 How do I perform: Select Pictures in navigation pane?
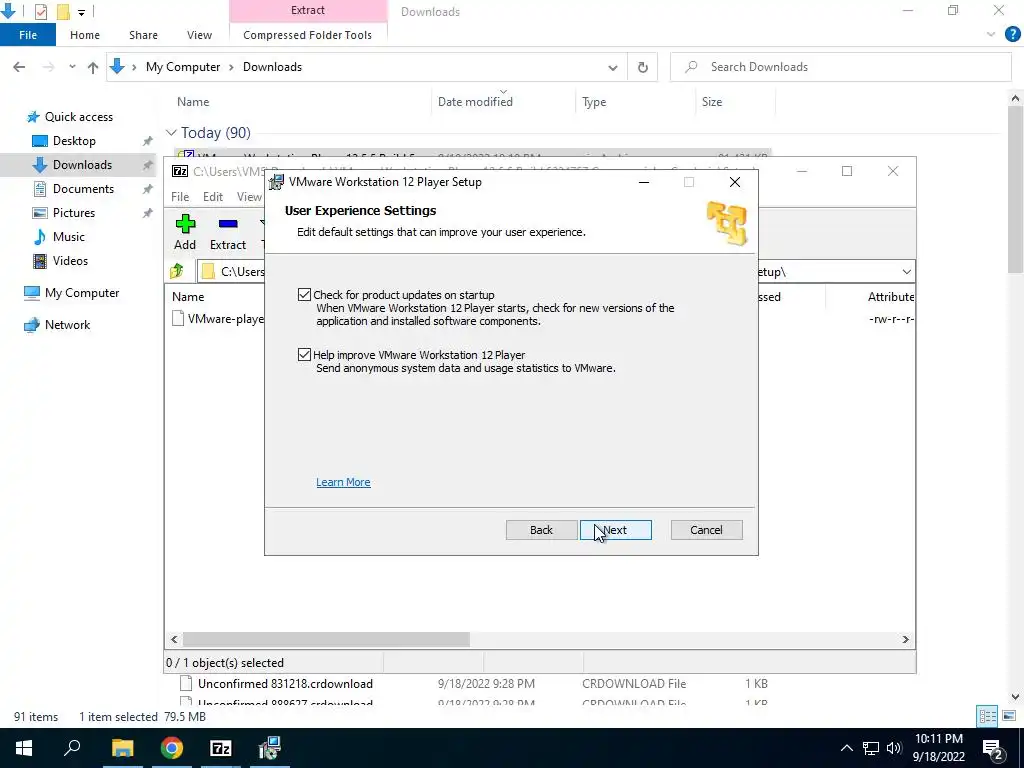coord(74,213)
